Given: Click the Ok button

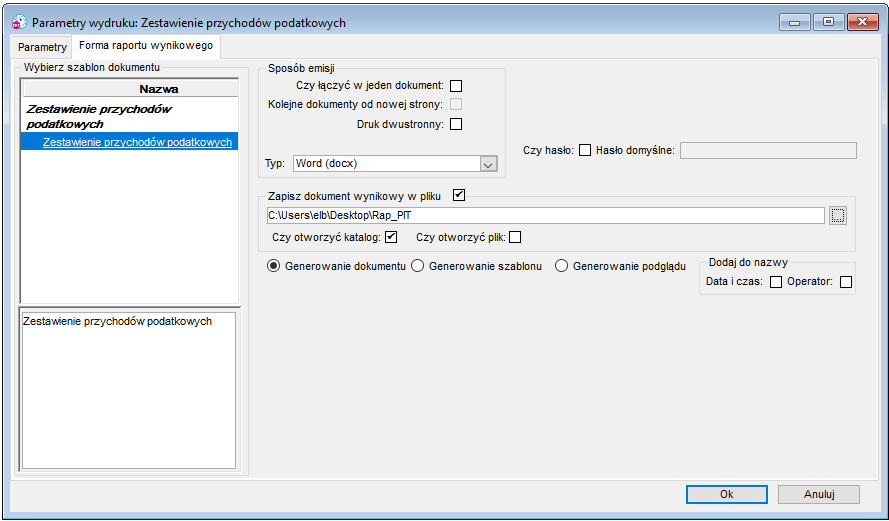Looking at the screenshot, I should click(x=727, y=494).
